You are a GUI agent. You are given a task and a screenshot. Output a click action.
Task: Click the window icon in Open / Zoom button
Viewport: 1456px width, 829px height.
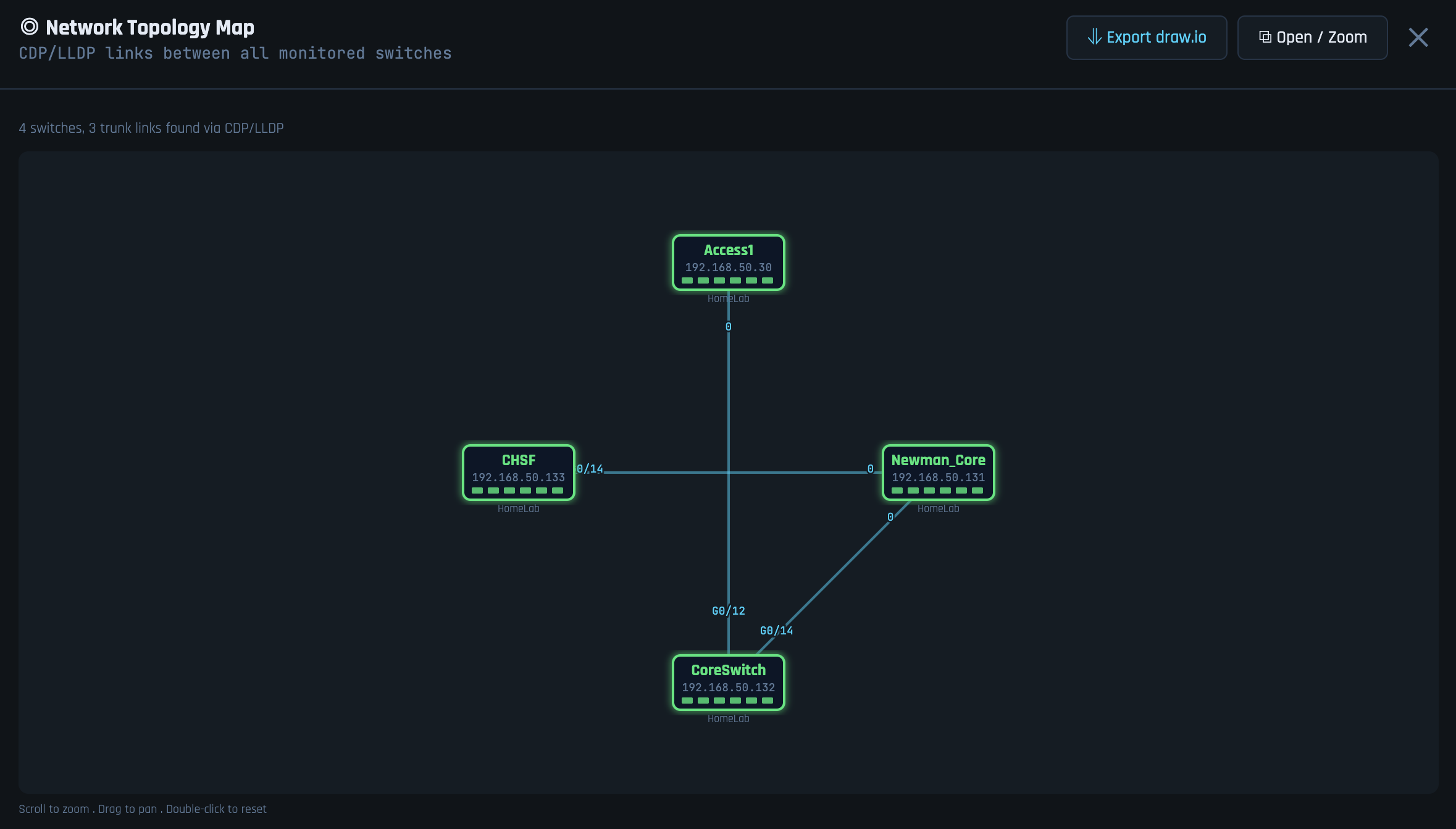pyautogui.click(x=1265, y=37)
